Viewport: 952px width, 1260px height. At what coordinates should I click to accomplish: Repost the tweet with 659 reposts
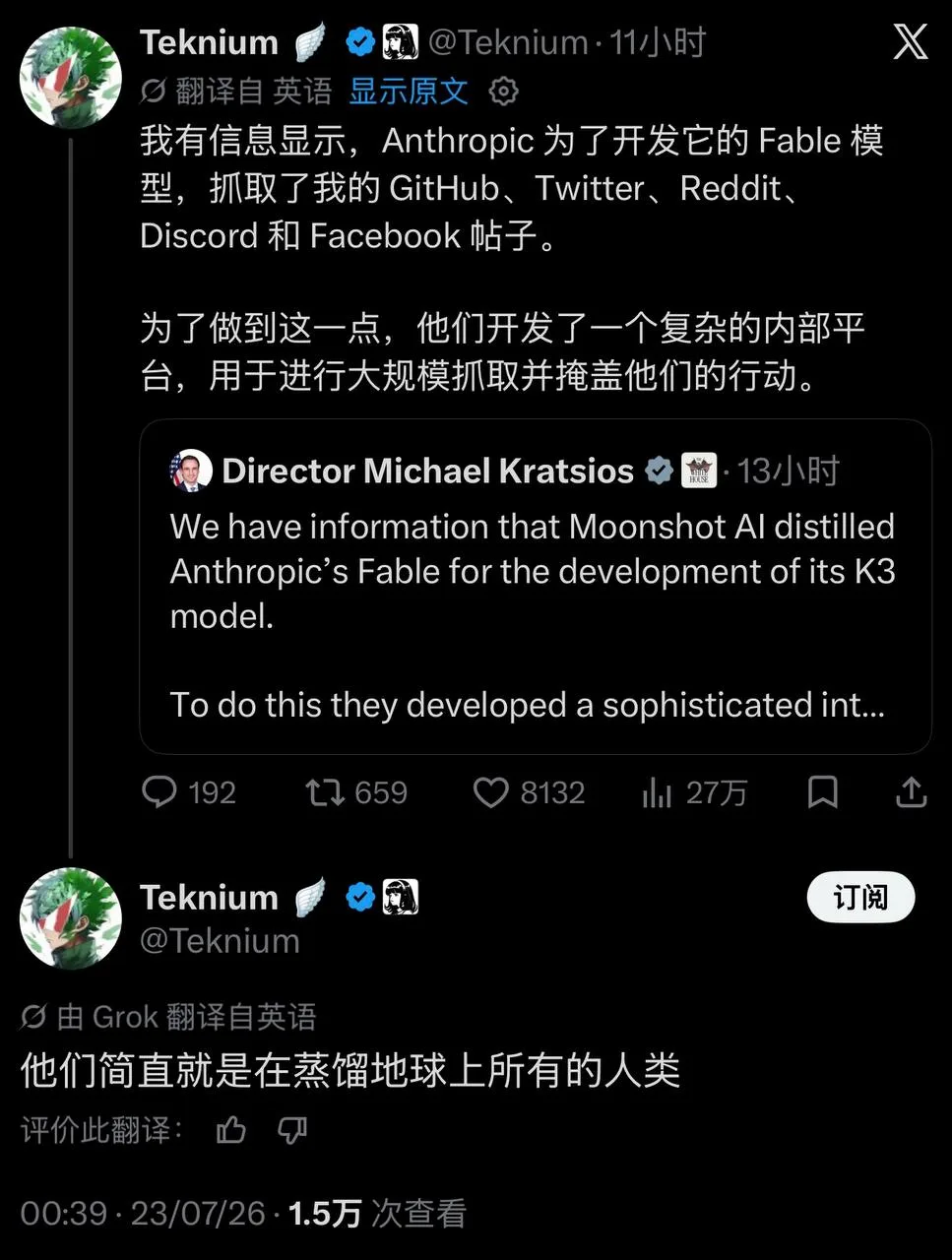pos(324,791)
